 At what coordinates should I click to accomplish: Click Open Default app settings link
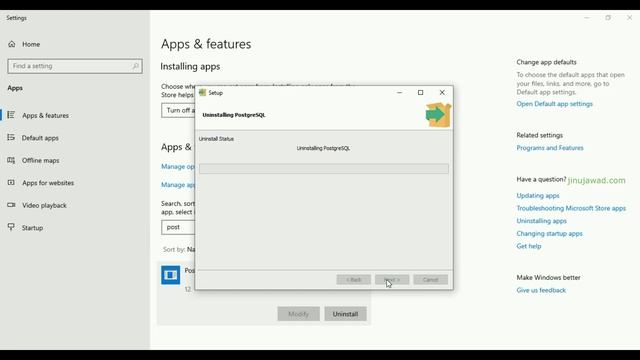pos(554,104)
